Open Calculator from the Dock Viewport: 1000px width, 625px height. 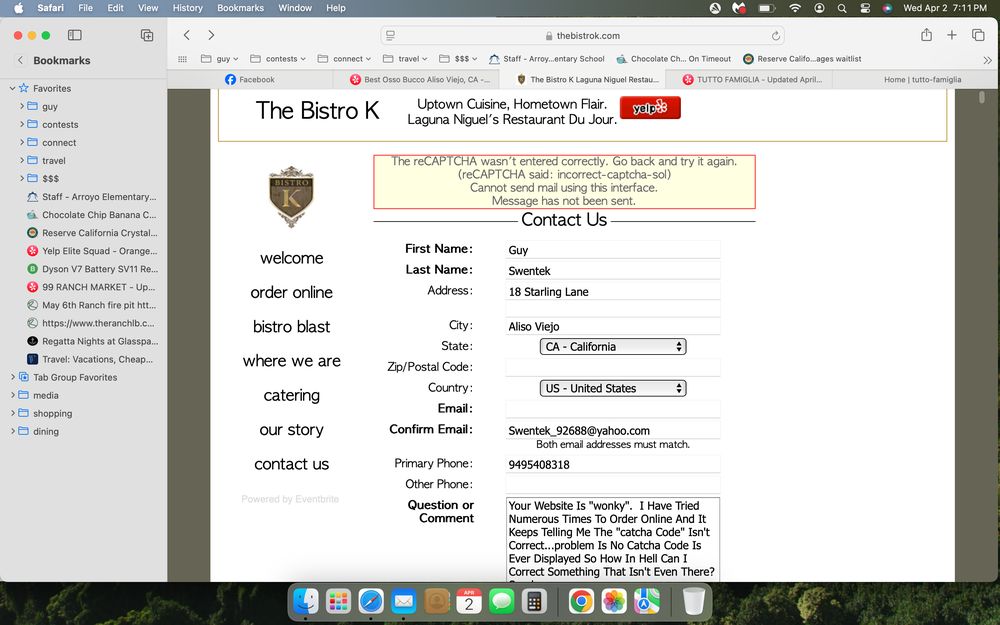click(534, 601)
